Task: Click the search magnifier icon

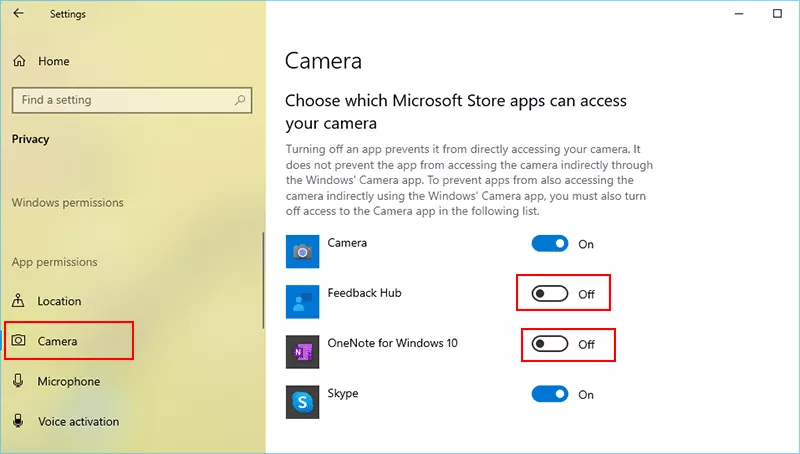Action: pyautogui.click(x=240, y=100)
